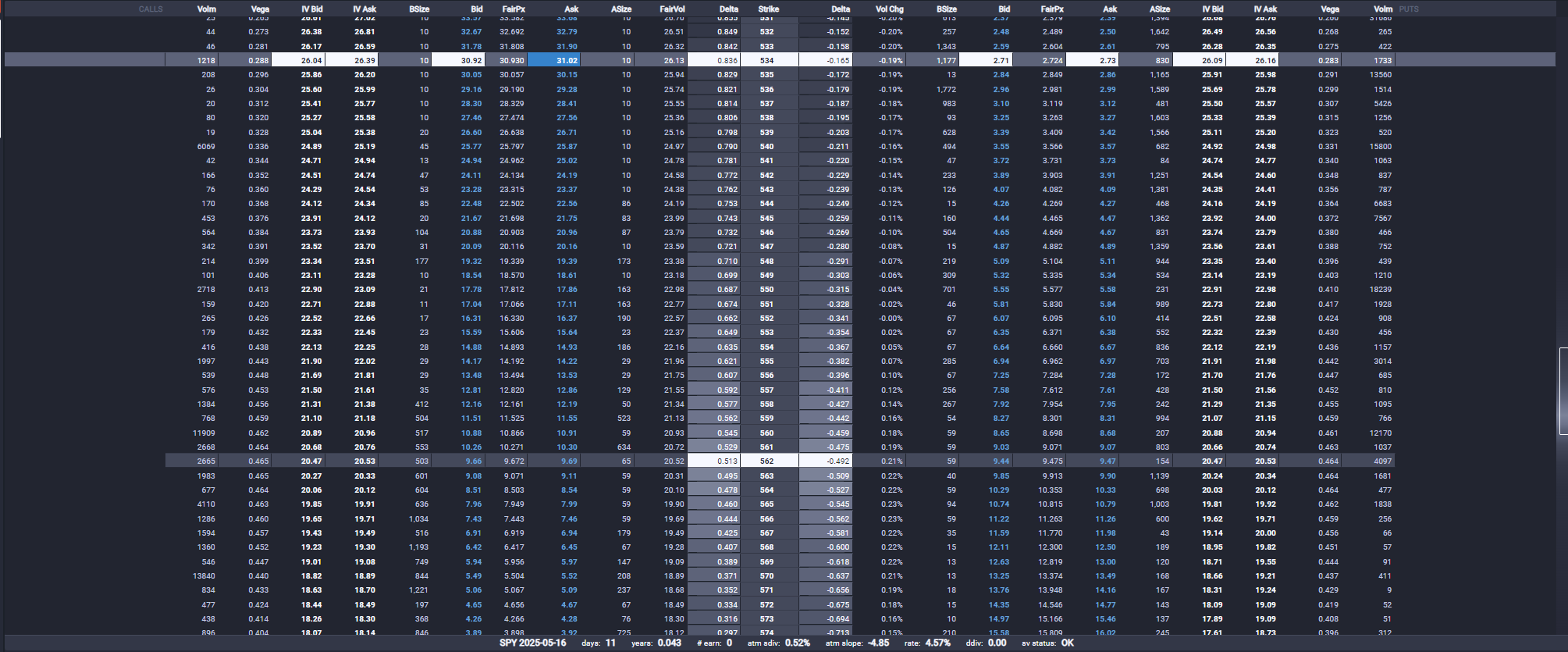Click call Bid 30.92 in the 534 row
This screenshot has width=1568, height=652.
click(457, 60)
